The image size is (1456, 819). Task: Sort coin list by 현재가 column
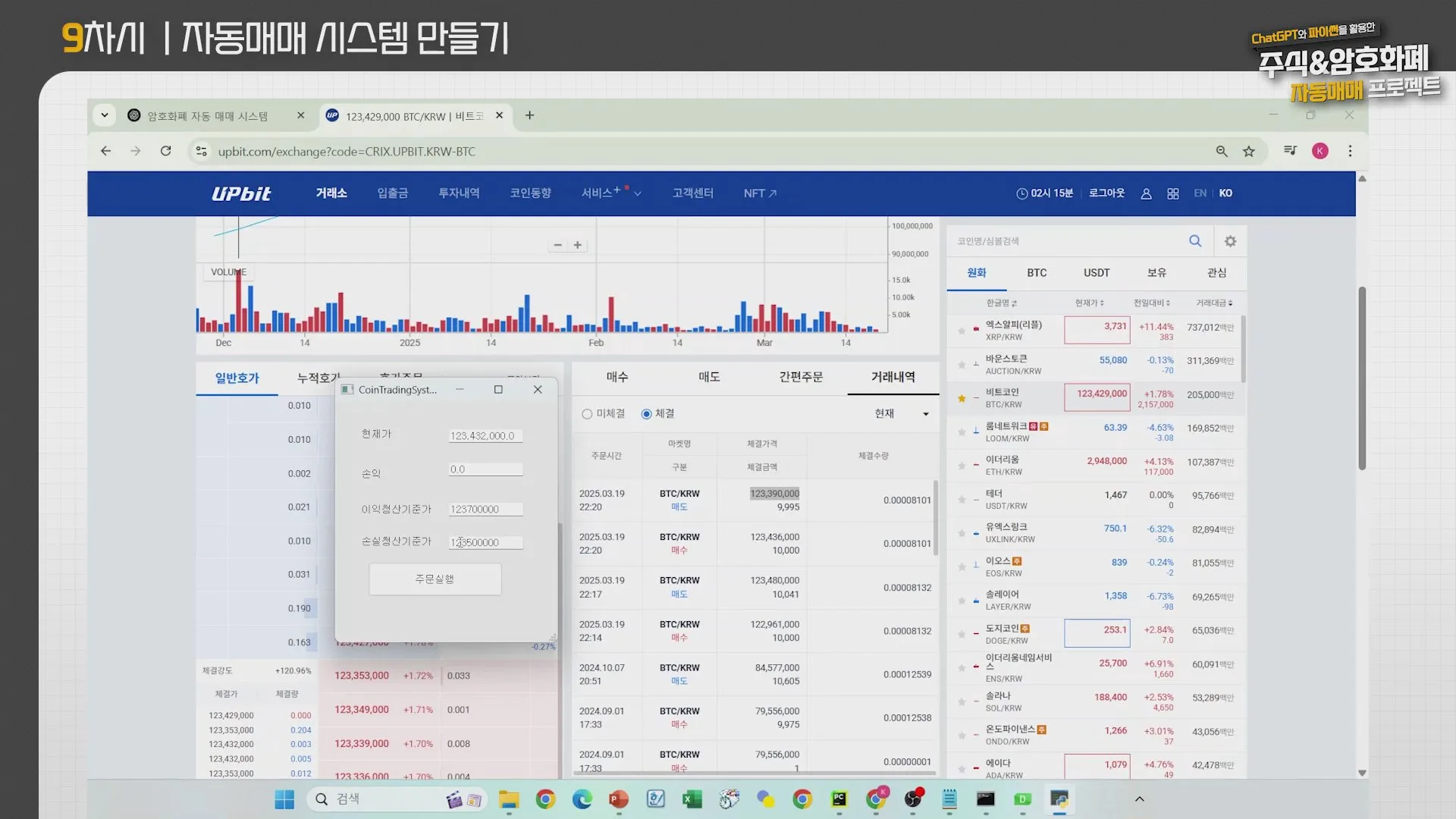coord(1089,303)
